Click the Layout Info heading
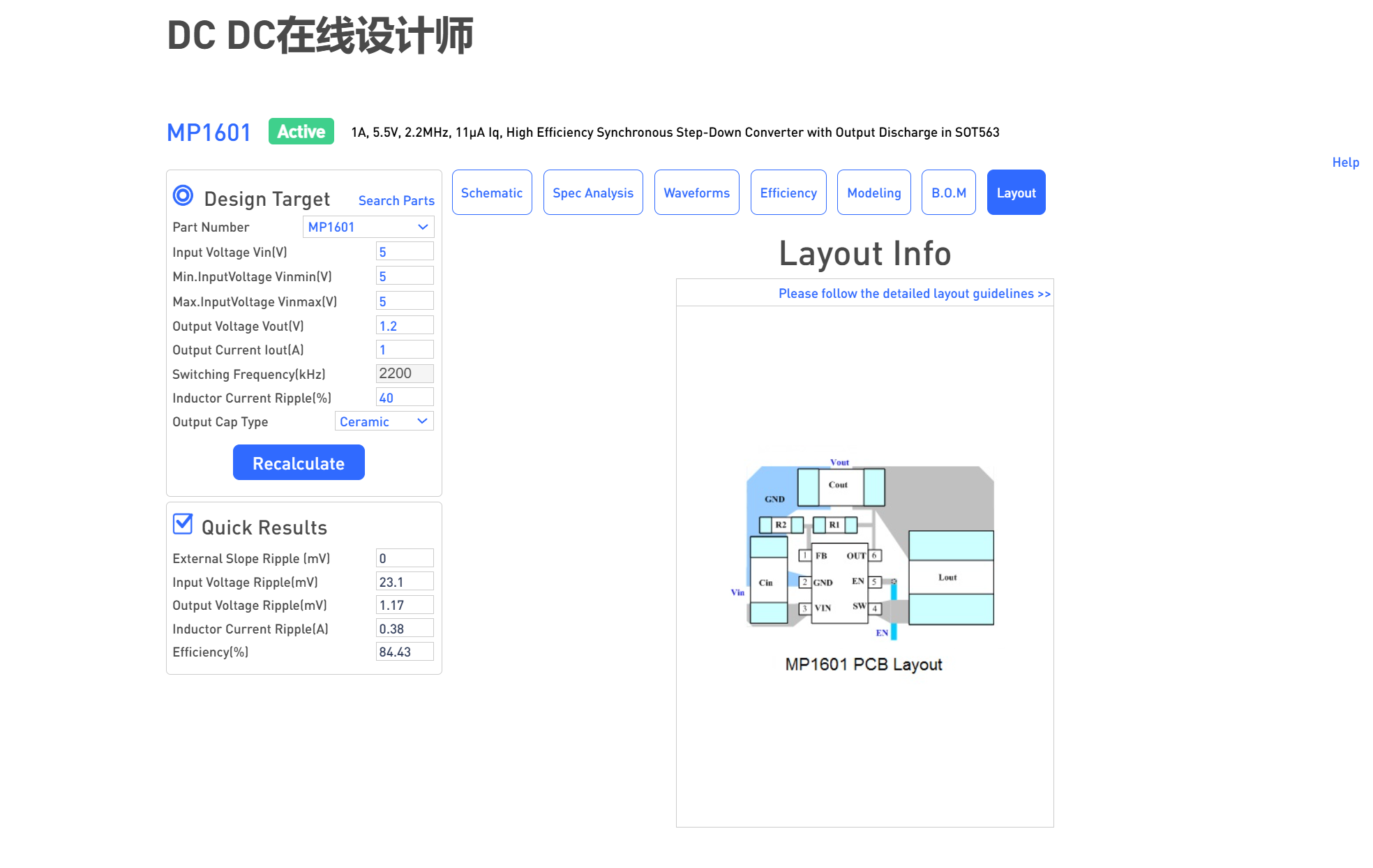This screenshot has height=868, width=1373. point(865,253)
